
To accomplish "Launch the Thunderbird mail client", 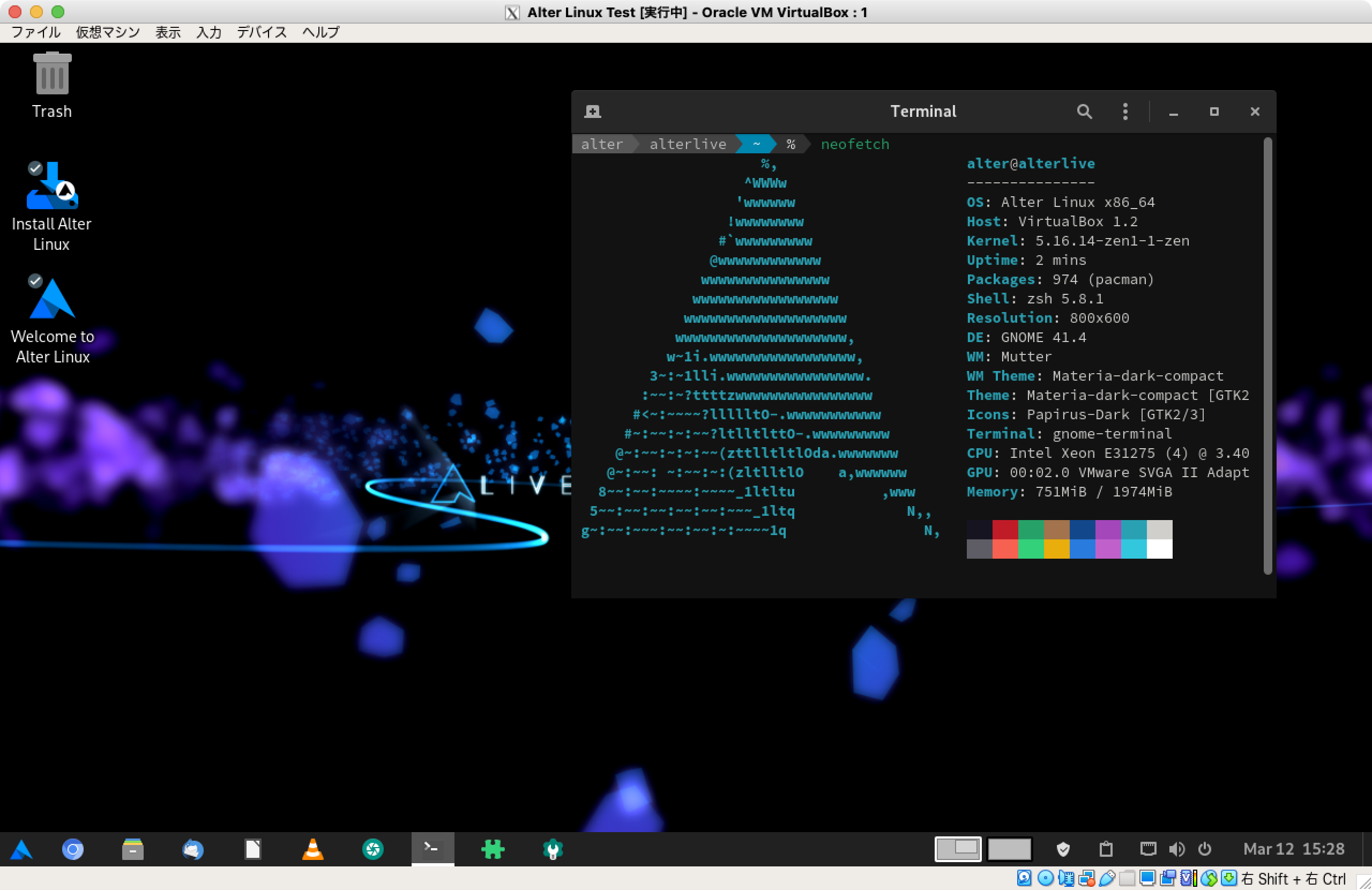I will 192,849.
